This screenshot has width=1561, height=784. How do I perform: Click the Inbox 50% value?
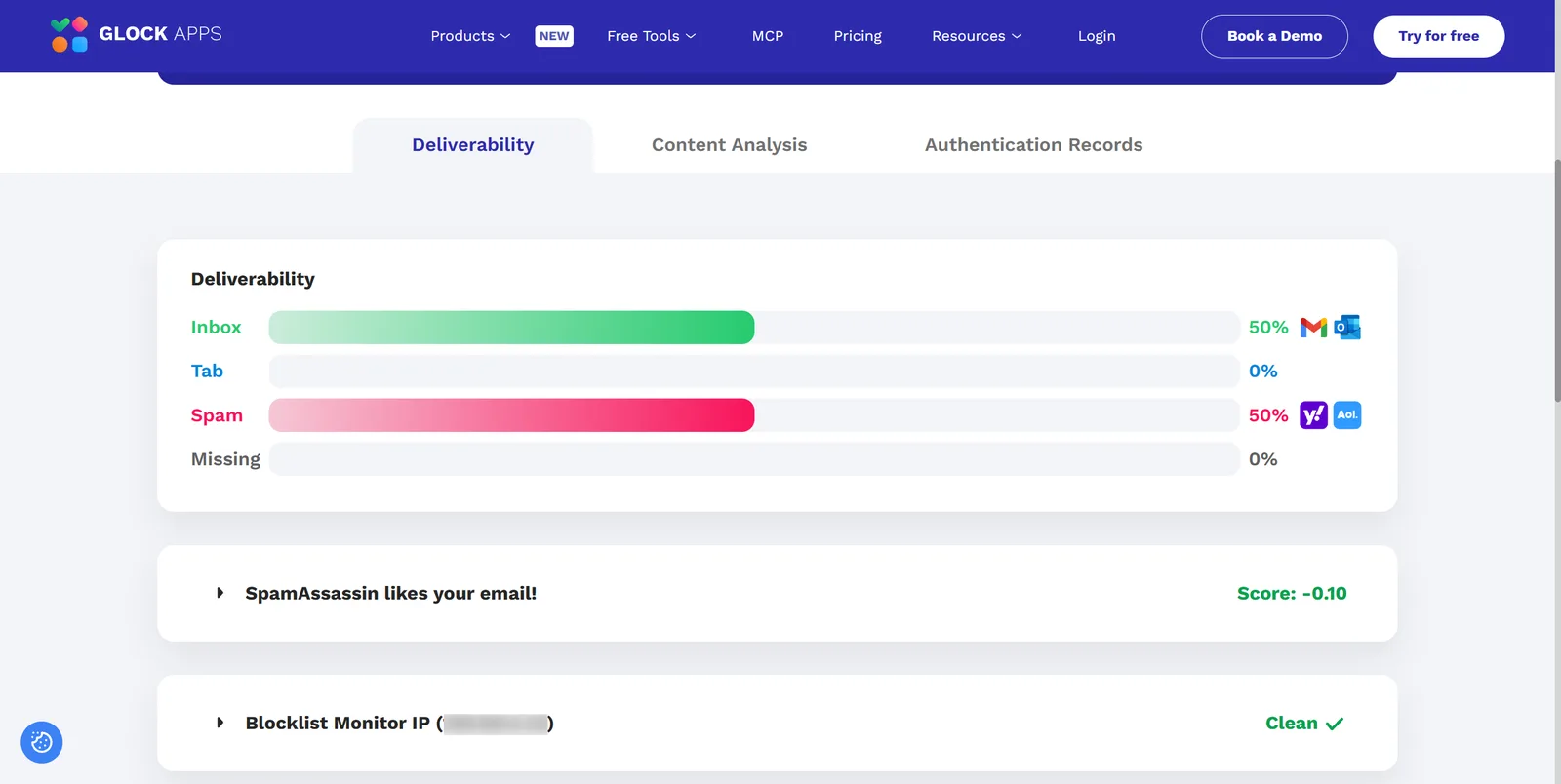tap(1268, 328)
